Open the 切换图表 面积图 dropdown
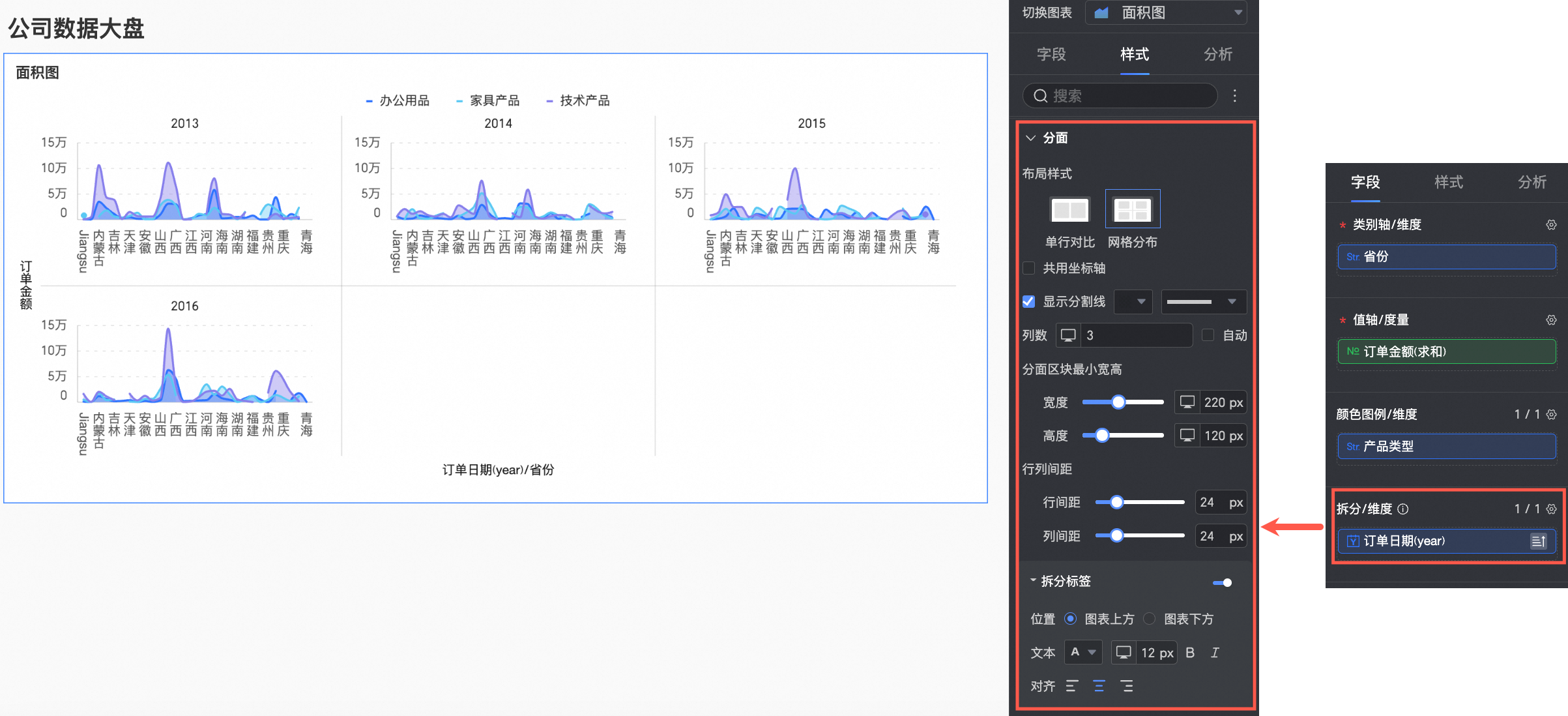 click(x=1166, y=12)
